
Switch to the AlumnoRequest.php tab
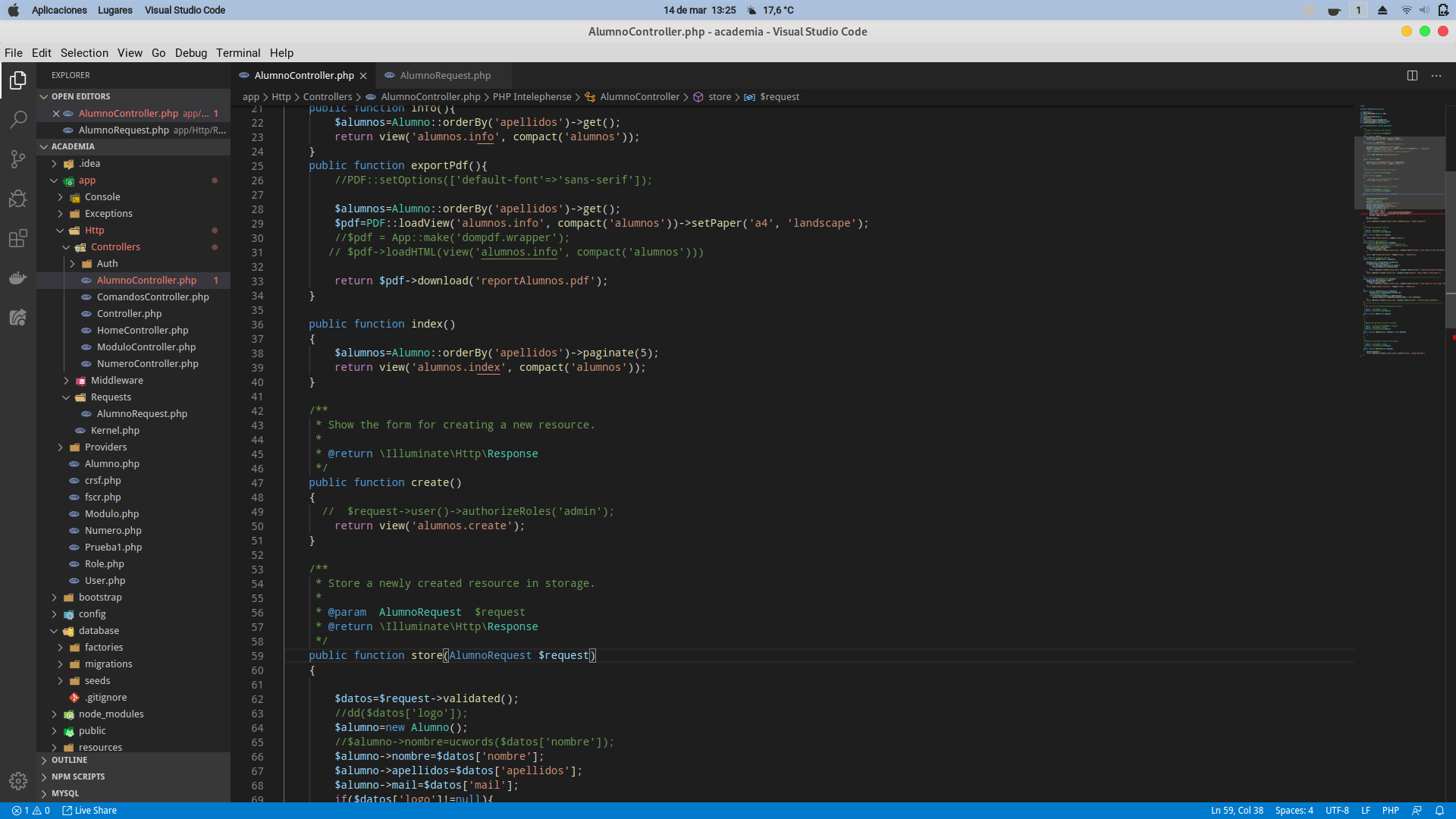click(444, 76)
